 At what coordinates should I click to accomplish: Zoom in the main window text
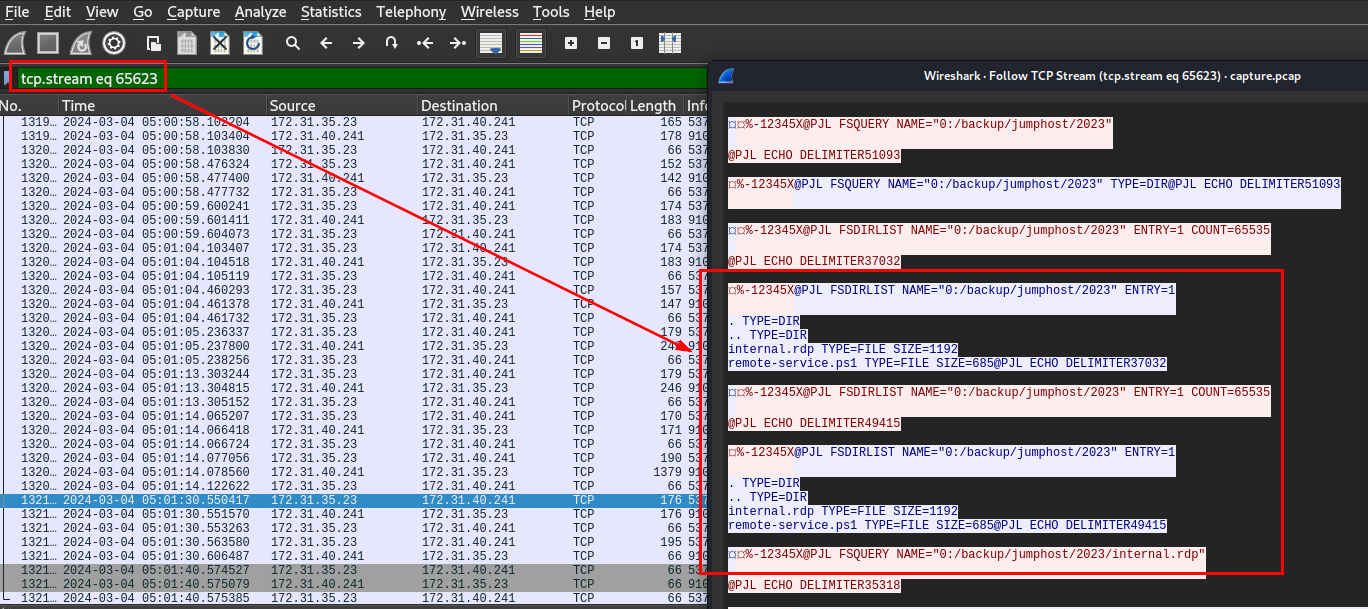click(x=571, y=43)
